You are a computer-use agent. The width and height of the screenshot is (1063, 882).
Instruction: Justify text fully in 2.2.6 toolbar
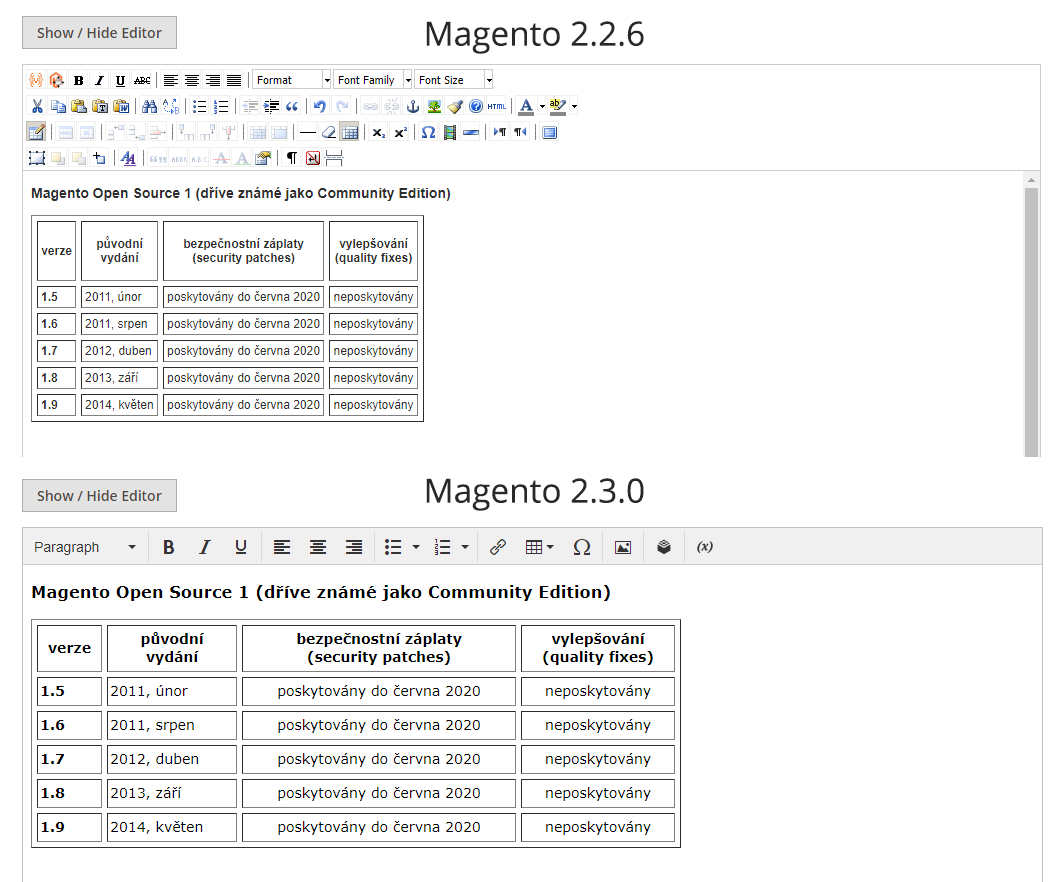234,80
